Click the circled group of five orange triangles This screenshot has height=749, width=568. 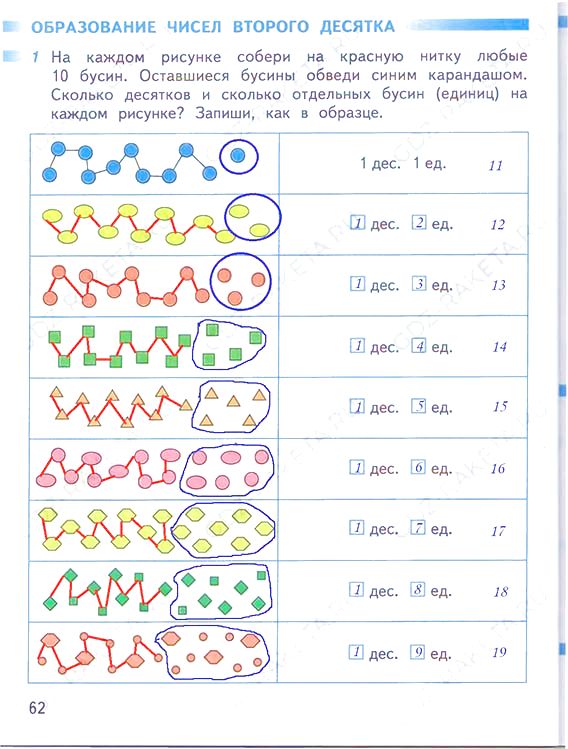(230, 406)
